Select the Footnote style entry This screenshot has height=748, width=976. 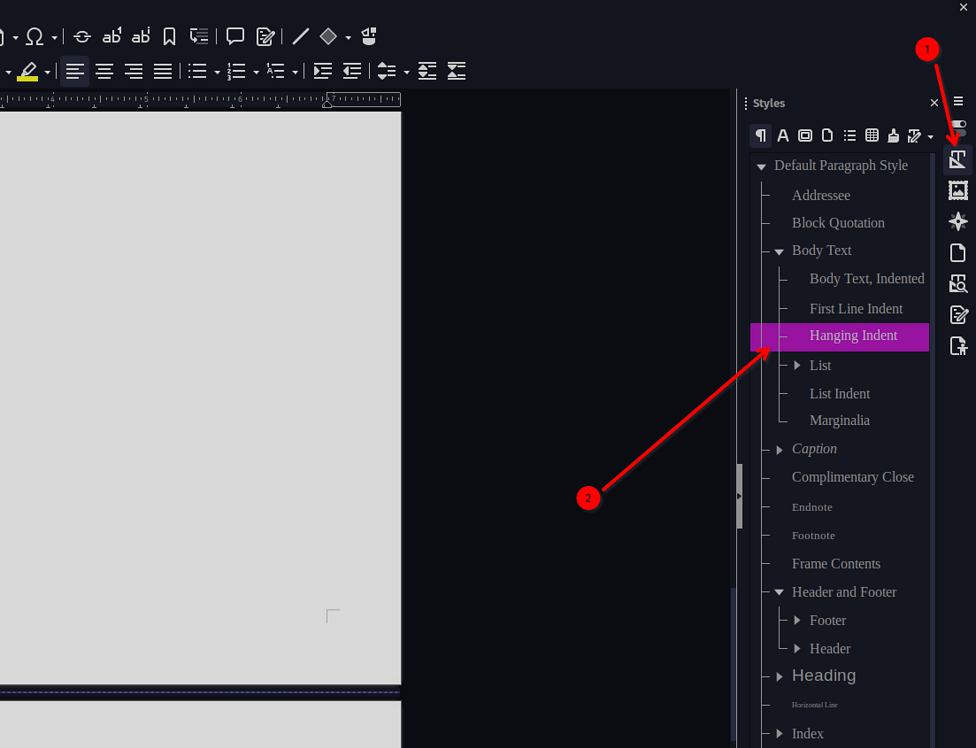(x=813, y=535)
